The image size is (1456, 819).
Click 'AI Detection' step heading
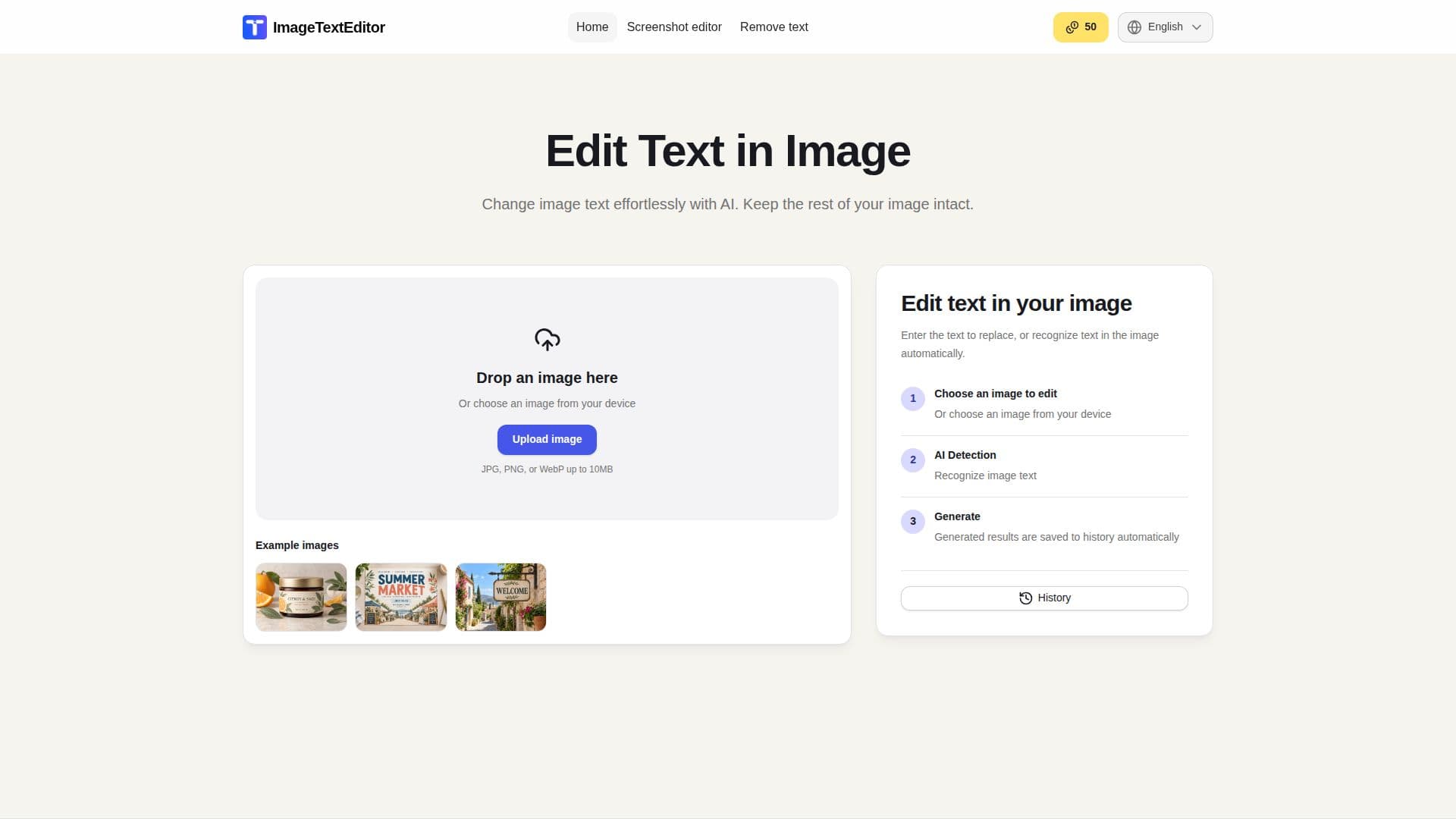(x=965, y=455)
